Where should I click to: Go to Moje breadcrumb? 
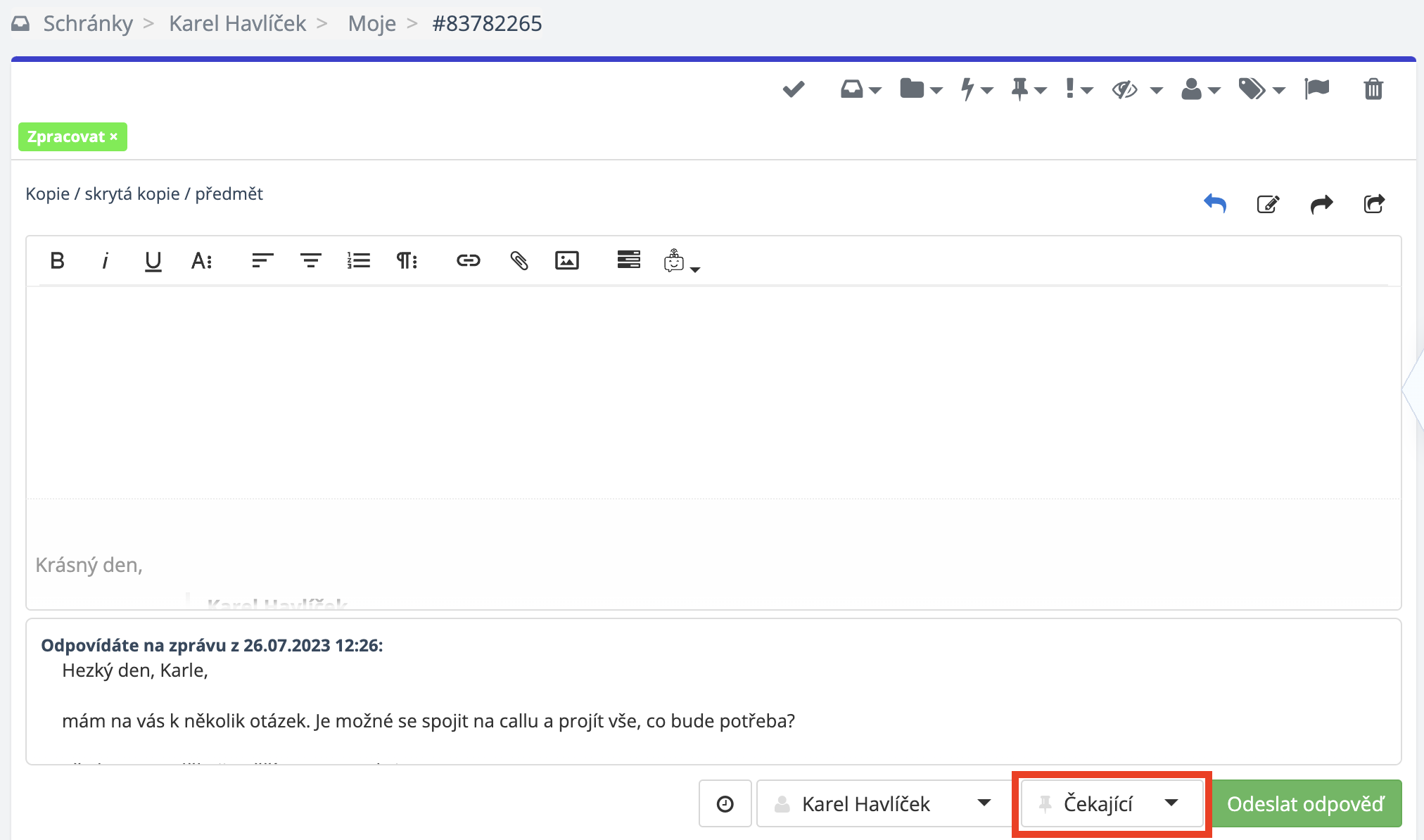[x=371, y=24]
